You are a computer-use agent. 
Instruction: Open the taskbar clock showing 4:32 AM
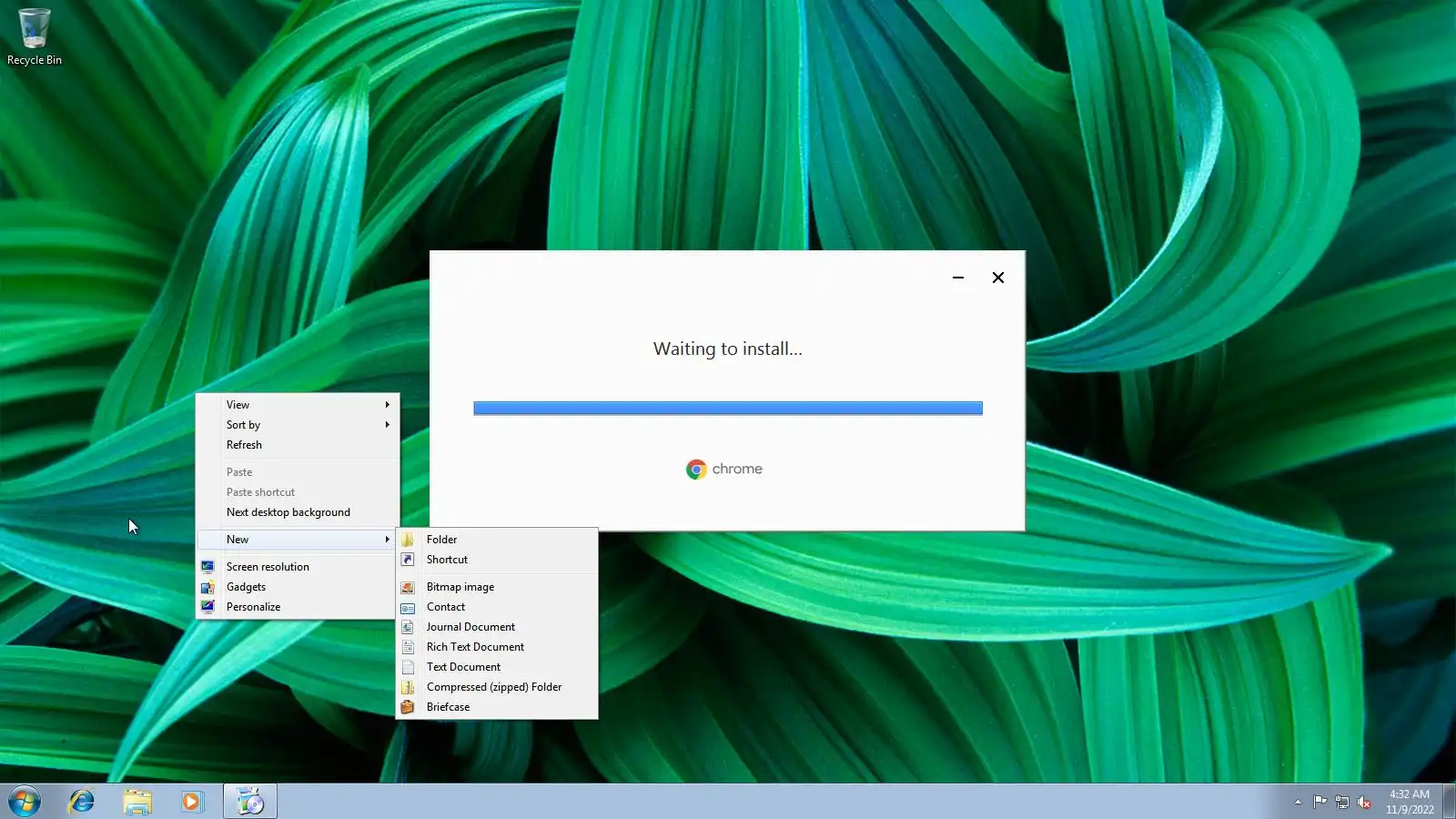[1410, 802]
